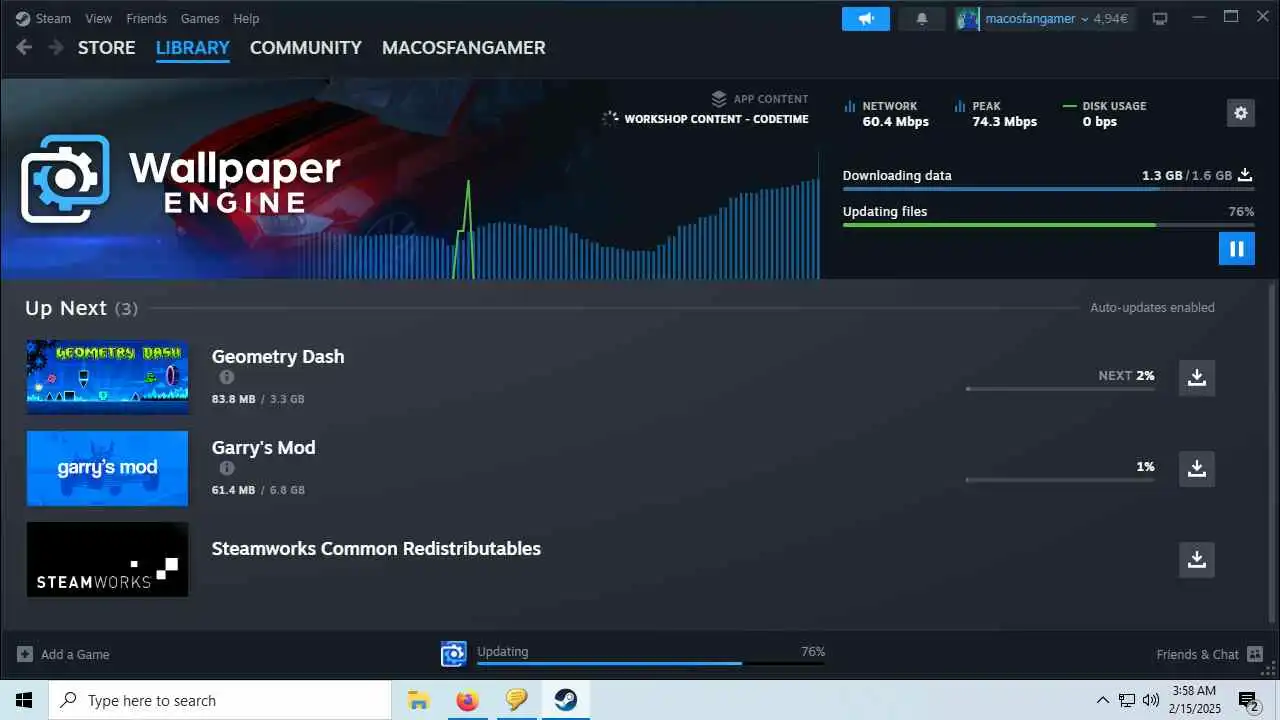Start Geometry Dash download now
Viewport: 1280px width, 720px height.
[x=1197, y=378]
